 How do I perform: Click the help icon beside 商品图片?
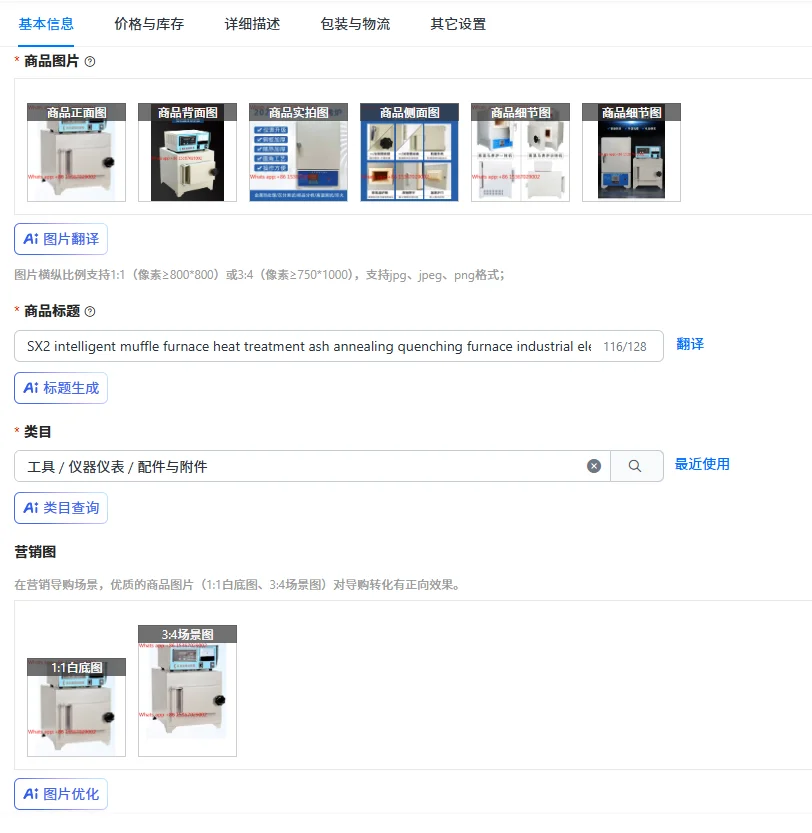tap(90, 62)
